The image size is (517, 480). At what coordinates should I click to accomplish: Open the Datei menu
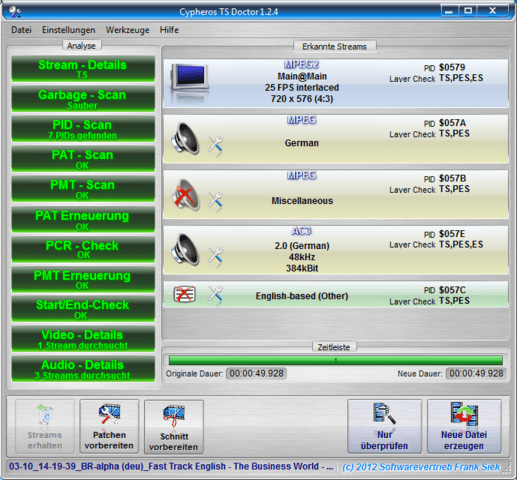pos(21,30)
